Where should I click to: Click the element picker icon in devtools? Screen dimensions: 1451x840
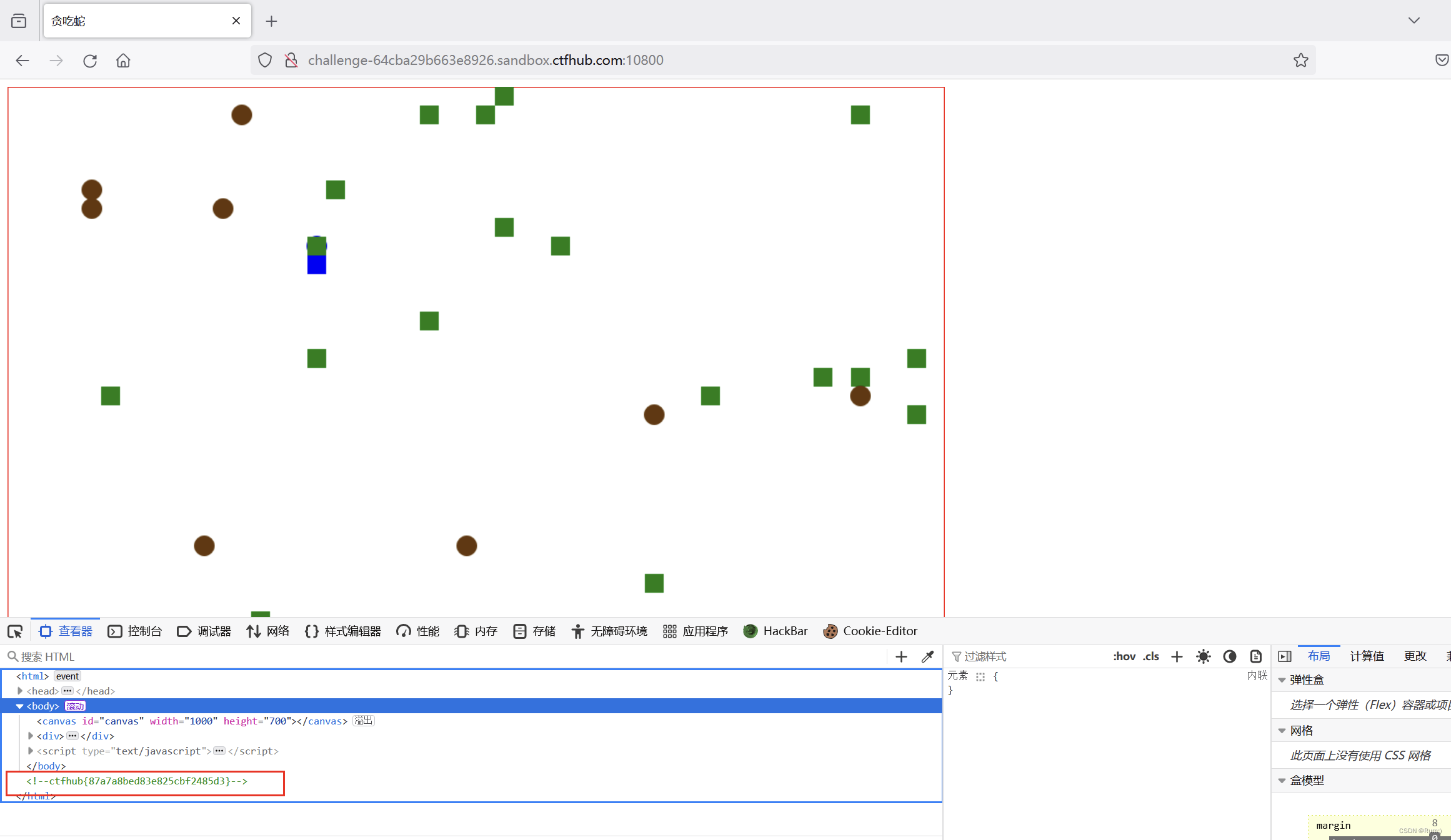(15, 631)
